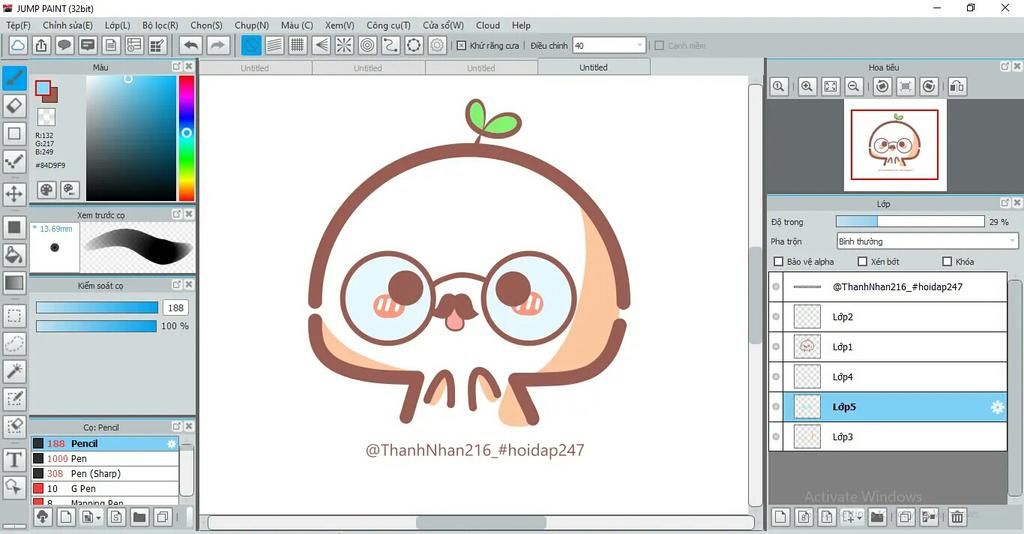Select the Magic Wand tool
The width and height of the screenshot is (1024, 534).
14,371
